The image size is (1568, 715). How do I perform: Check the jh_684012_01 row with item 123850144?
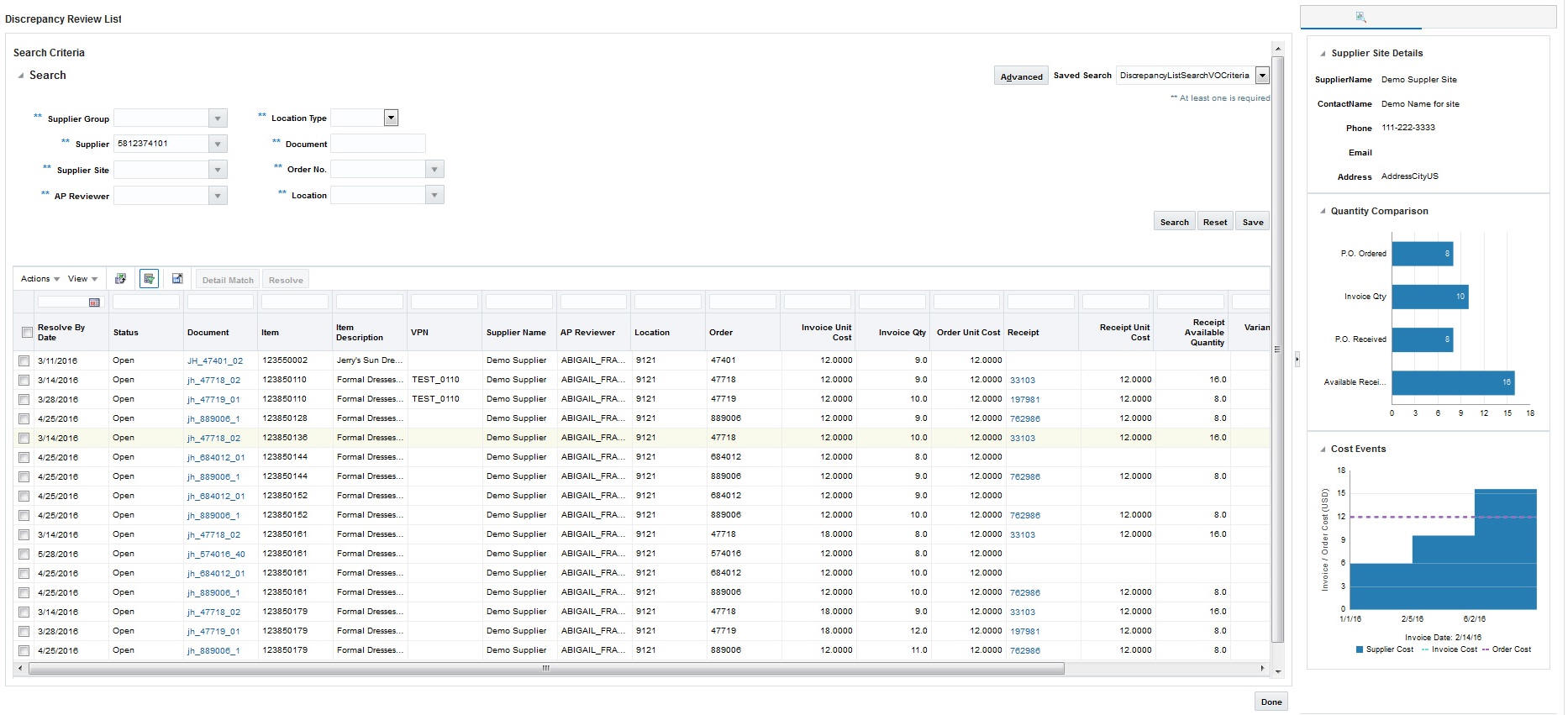(x=24, y=458)
